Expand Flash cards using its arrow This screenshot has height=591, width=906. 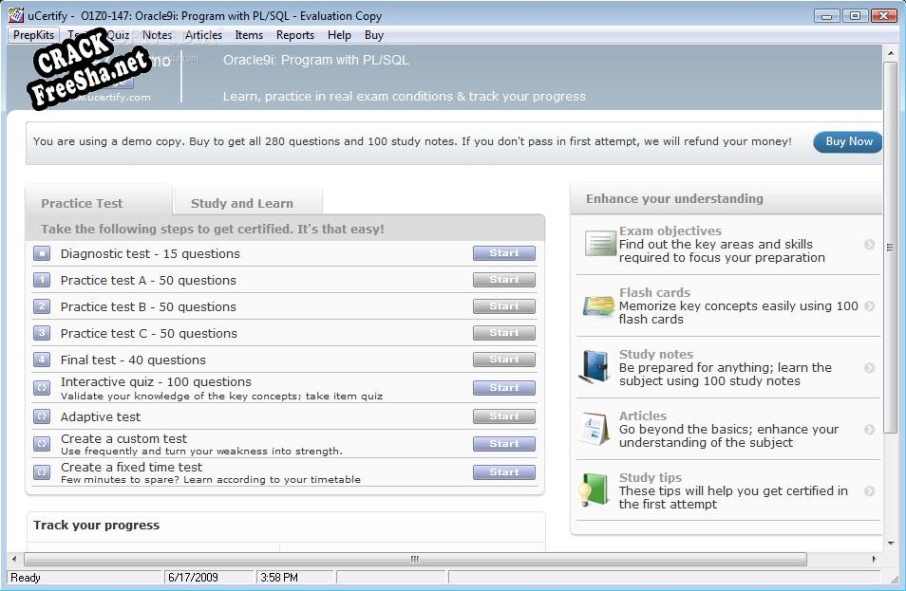click(x=869, y=306)
